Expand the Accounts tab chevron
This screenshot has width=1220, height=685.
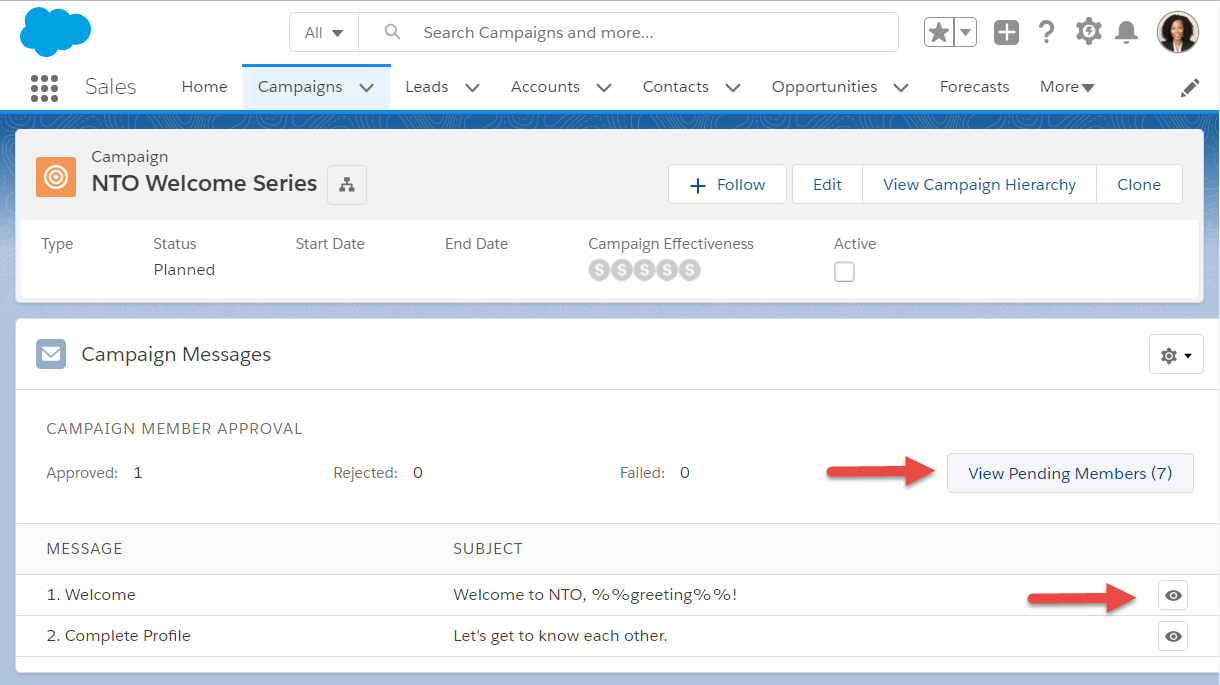604,88
